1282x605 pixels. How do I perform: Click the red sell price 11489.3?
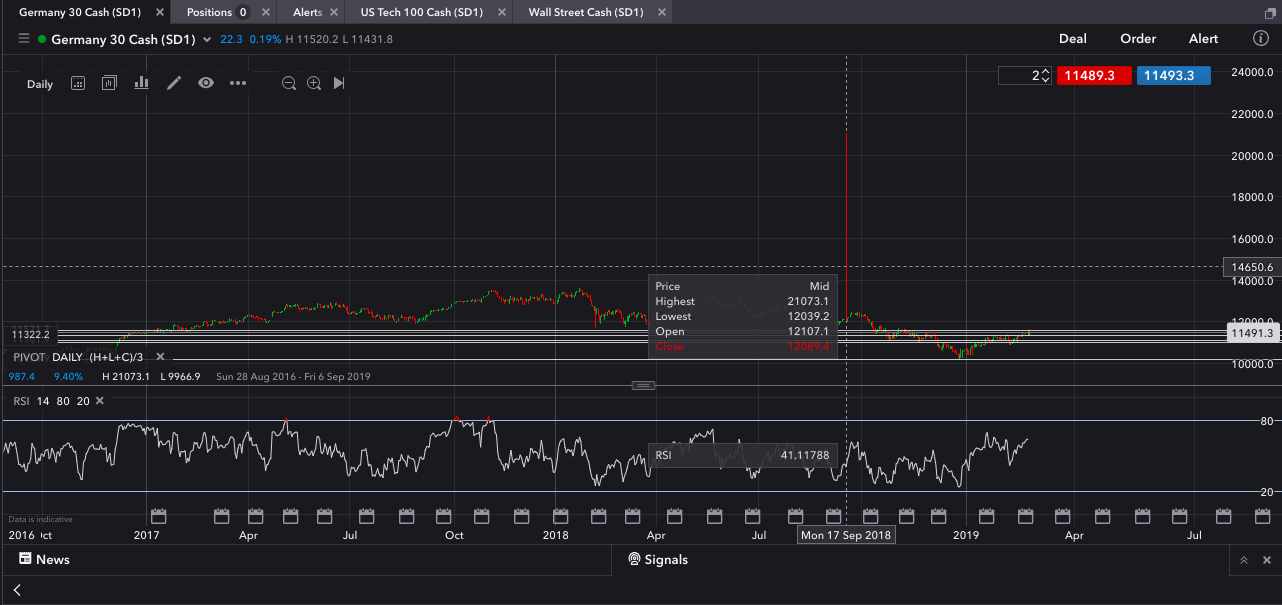(1094, 75)
